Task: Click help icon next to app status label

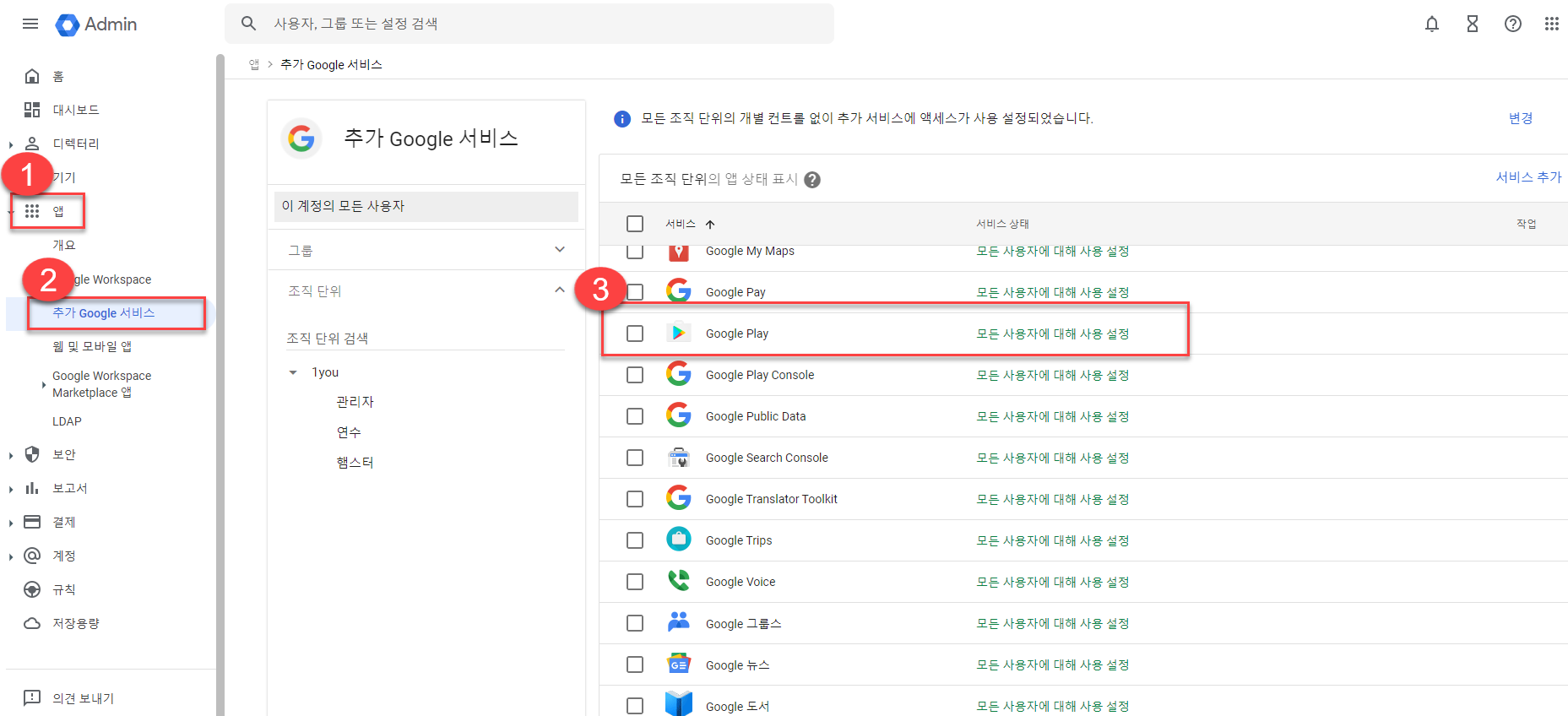Action: click(812, 180)
